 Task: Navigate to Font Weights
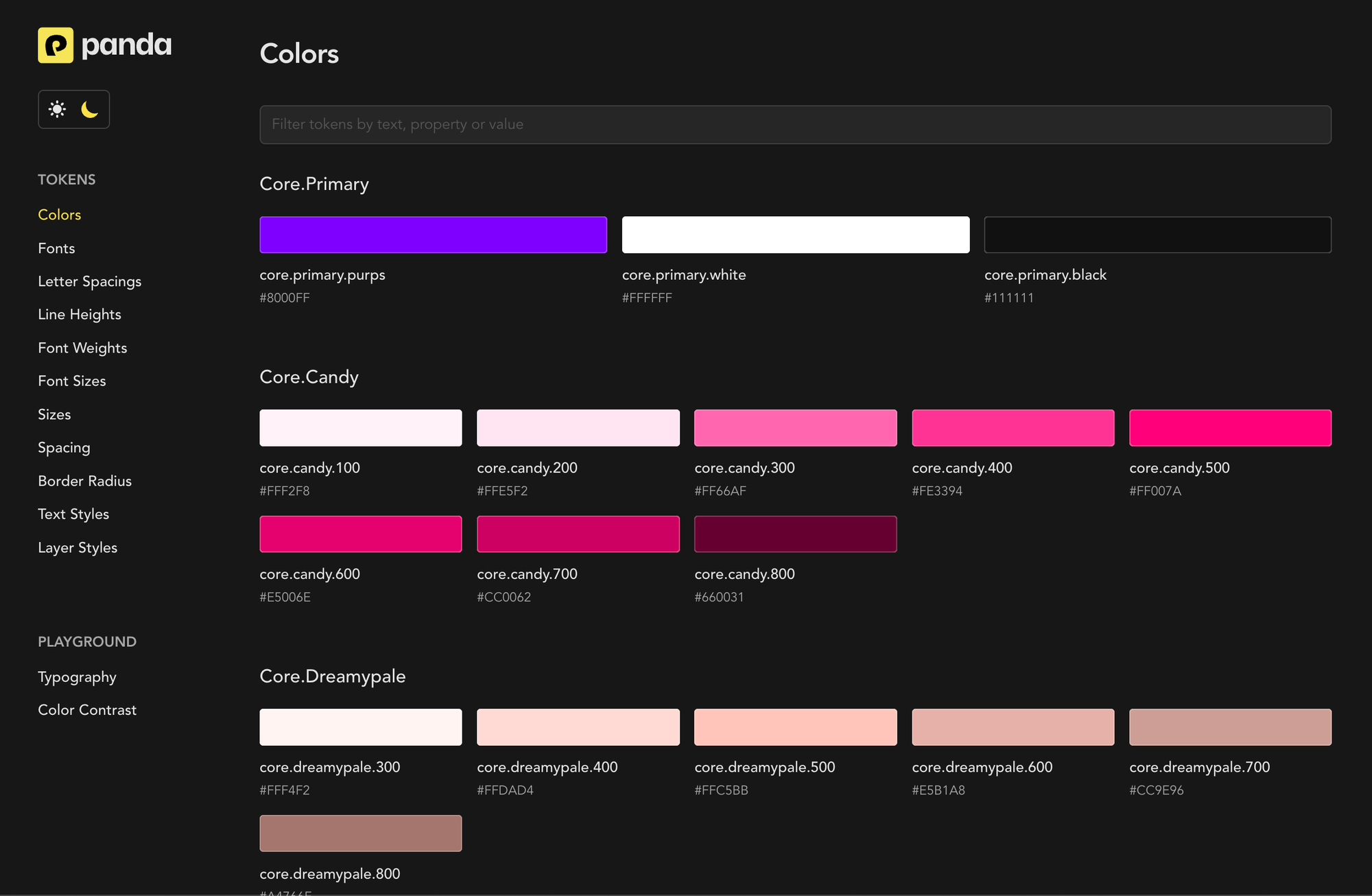[82, 348]
